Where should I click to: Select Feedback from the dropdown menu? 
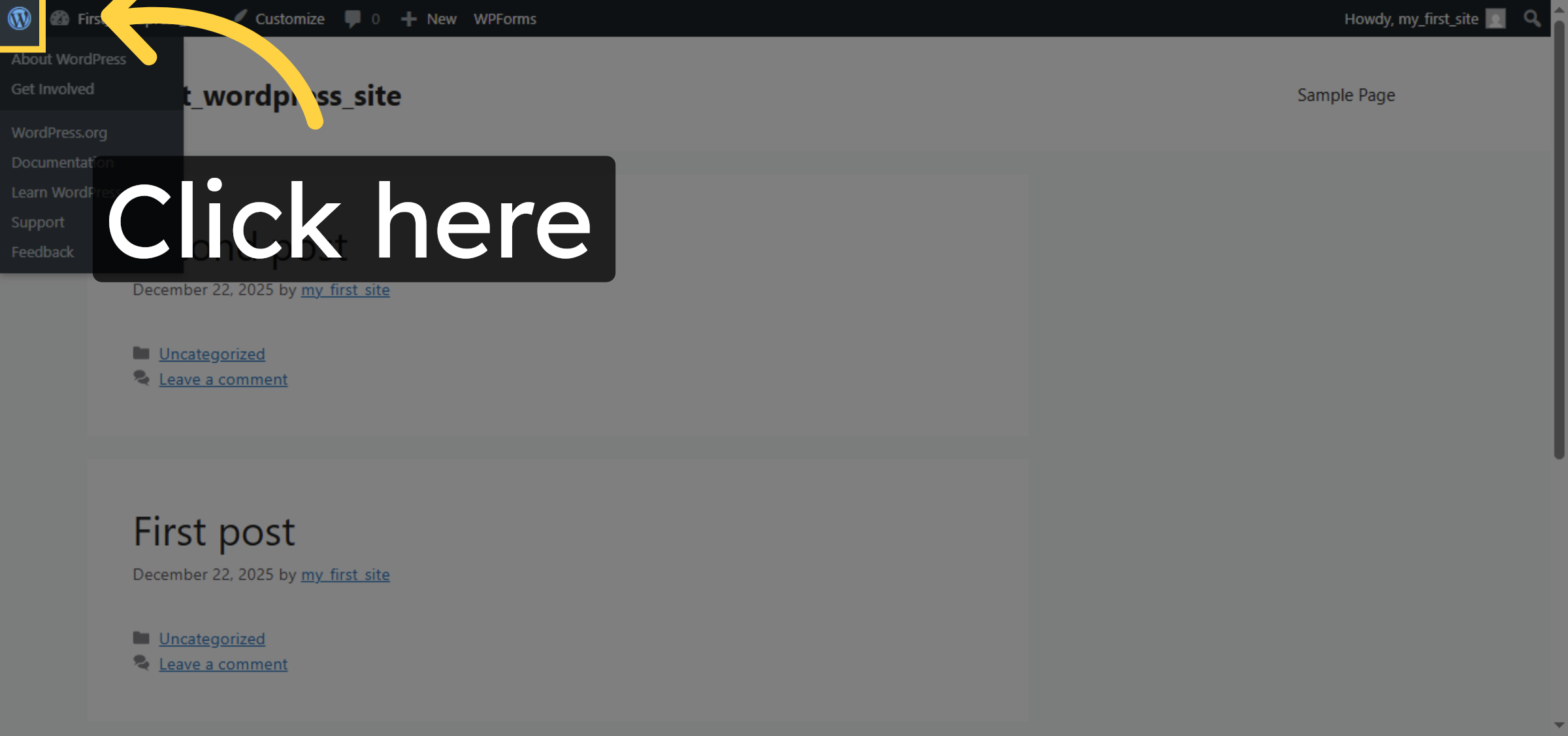42,252
